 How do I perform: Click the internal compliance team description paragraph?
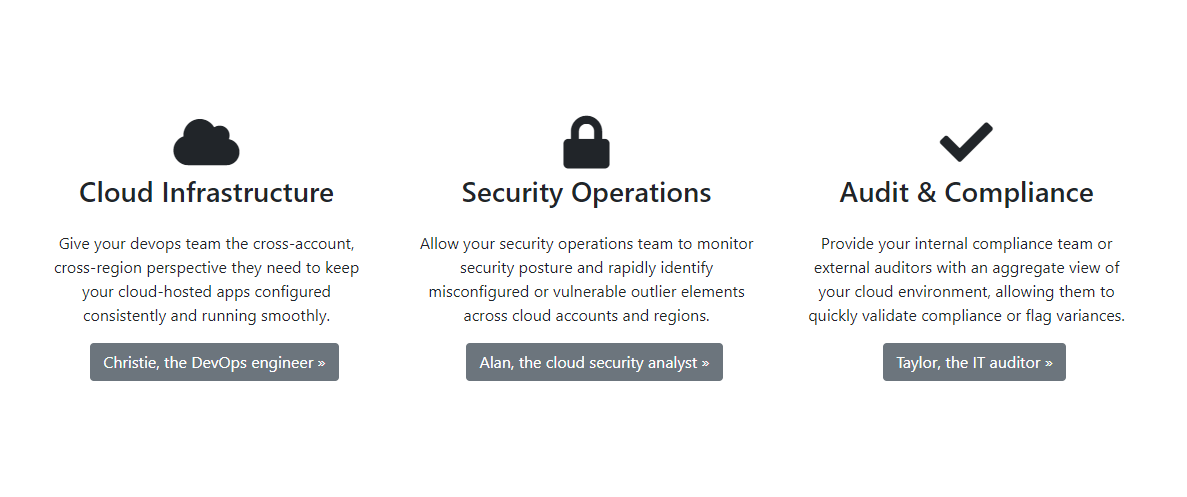pyautogui.click(x=967, y=280)
